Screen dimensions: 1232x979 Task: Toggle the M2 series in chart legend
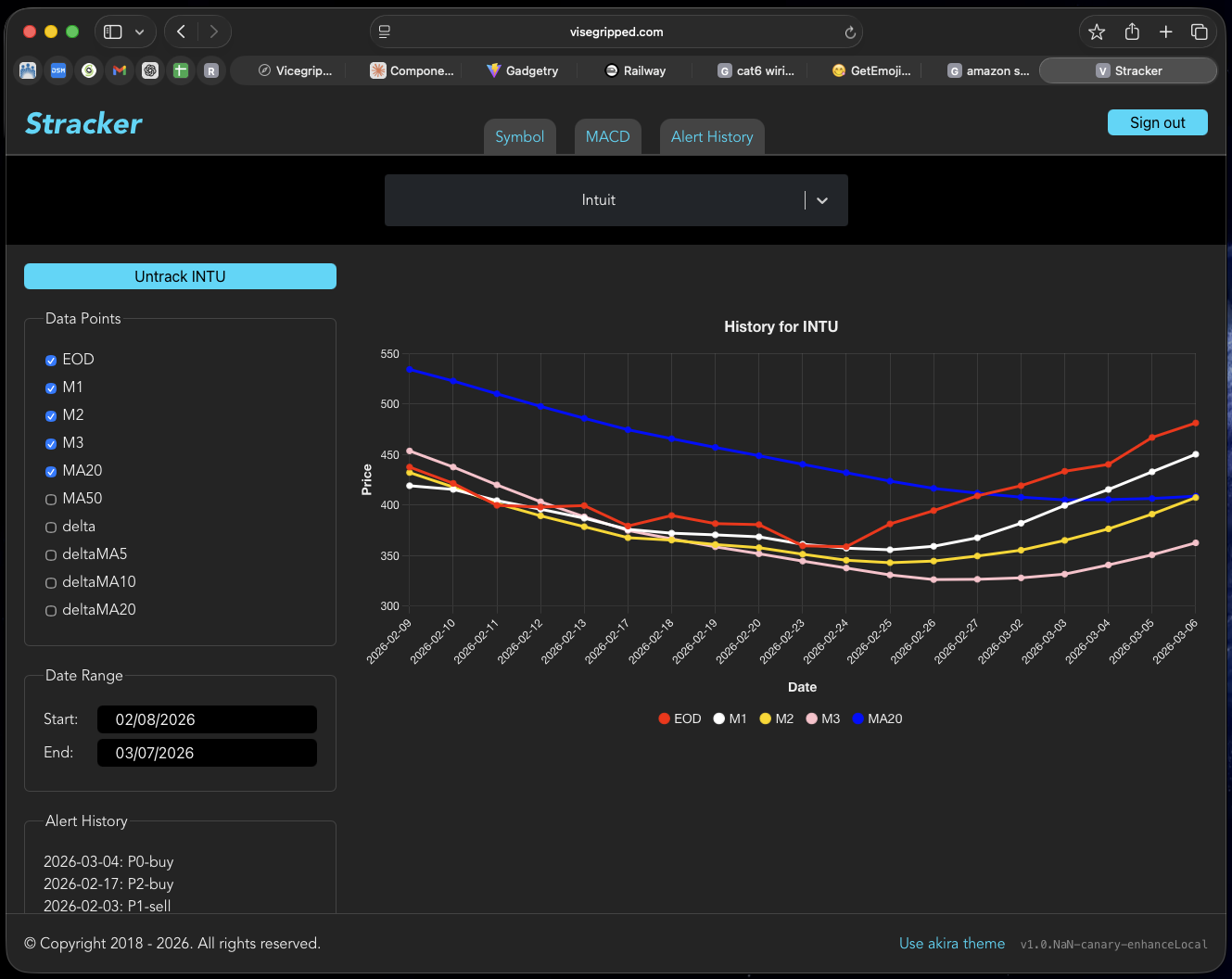tap(777, 718)
